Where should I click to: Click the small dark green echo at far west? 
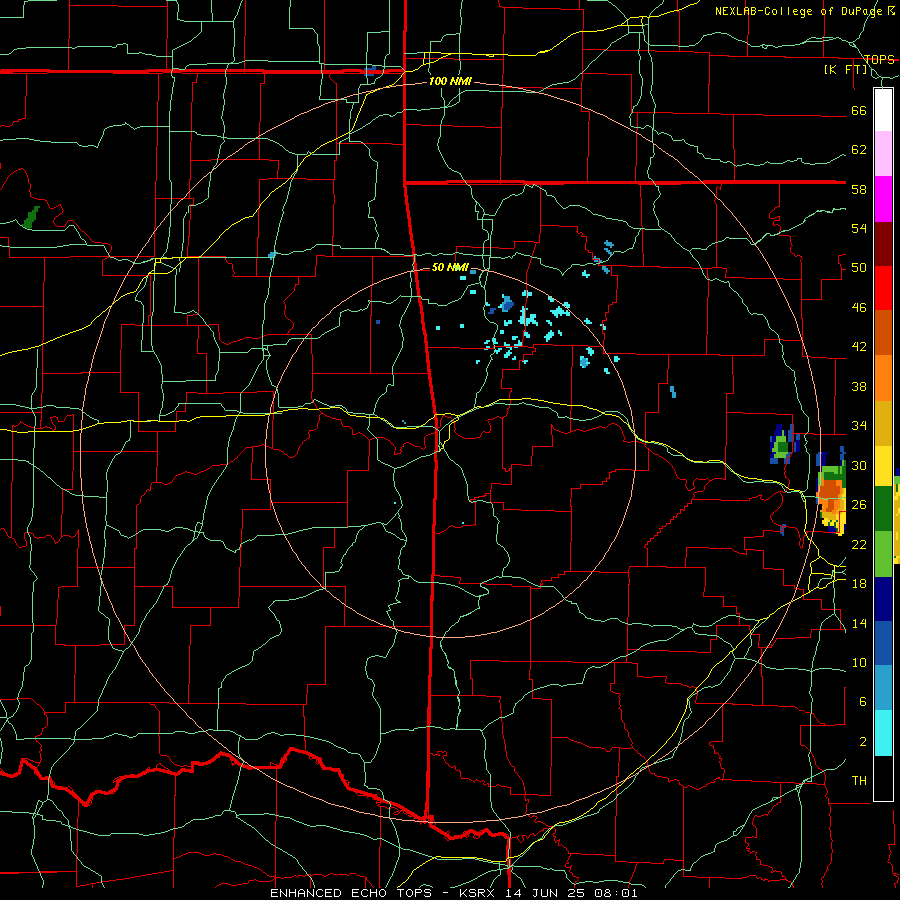(31, 217)
